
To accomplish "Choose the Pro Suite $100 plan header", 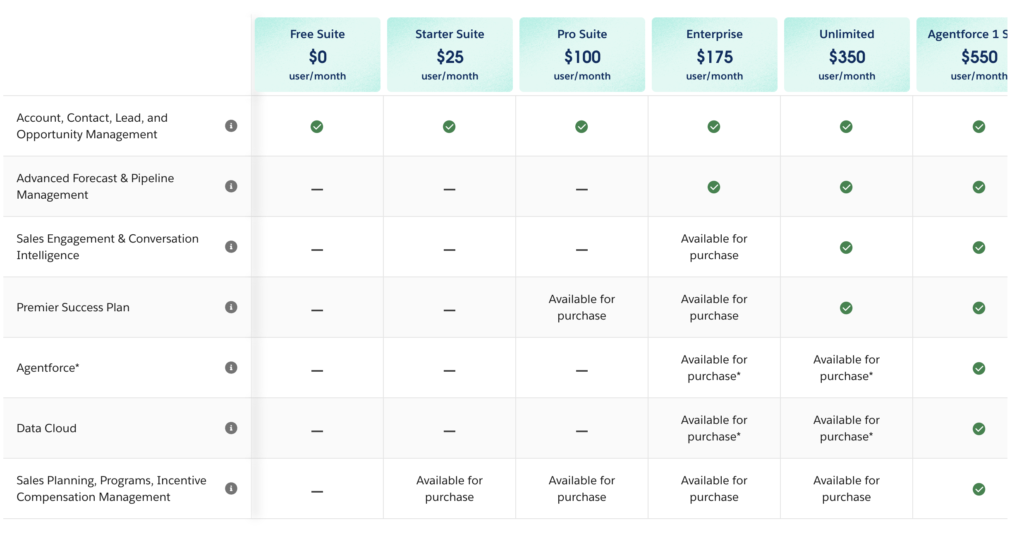I will 582,55.
